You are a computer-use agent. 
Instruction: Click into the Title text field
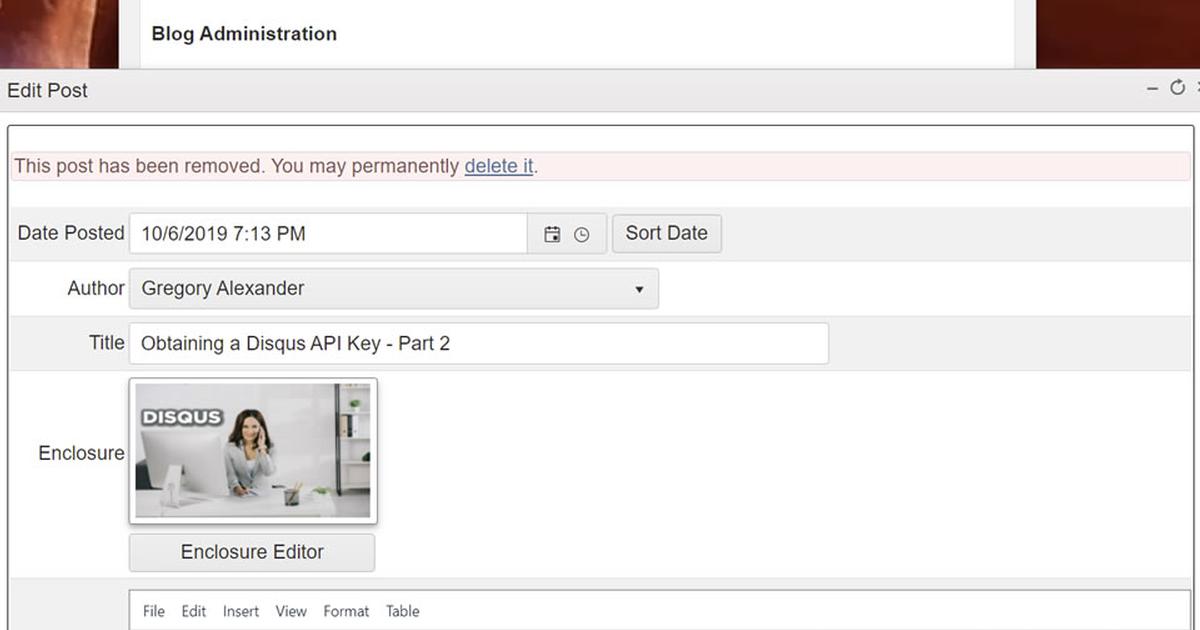[x=478, y=343]
